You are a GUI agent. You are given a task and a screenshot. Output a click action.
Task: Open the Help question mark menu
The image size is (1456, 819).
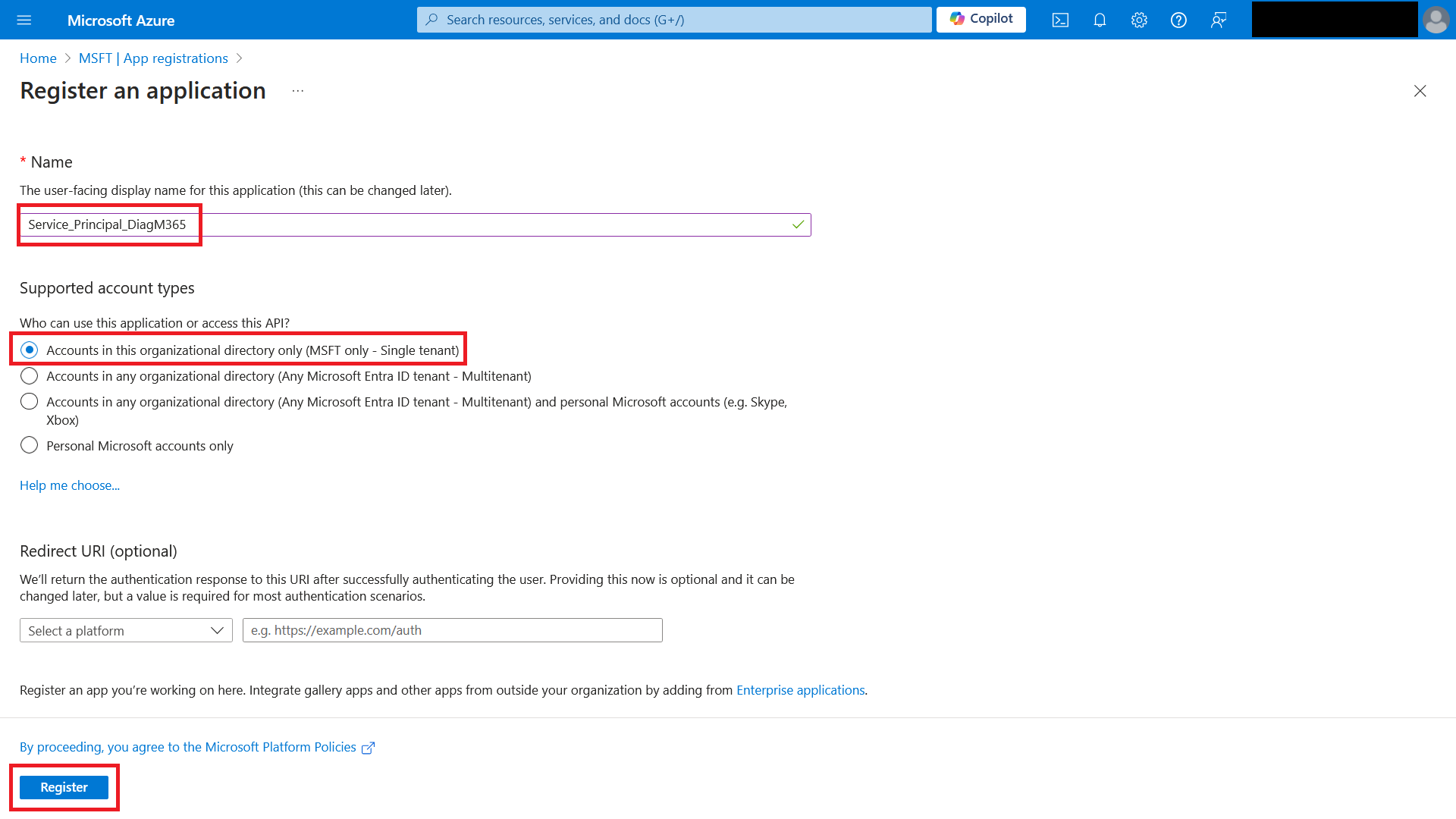click(1178, 20)
